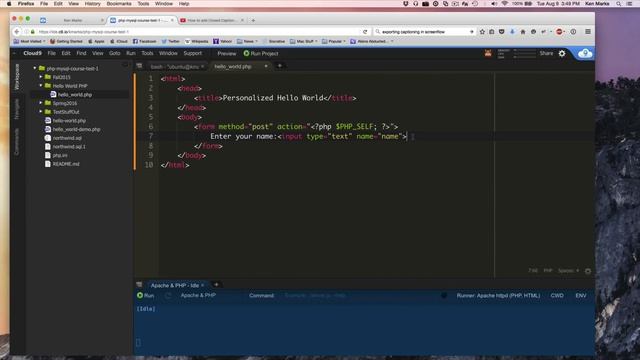Click the bookmarks list icon in Firefox toolbar
Viewport: 640px width, 360px height.
[492, 31]
